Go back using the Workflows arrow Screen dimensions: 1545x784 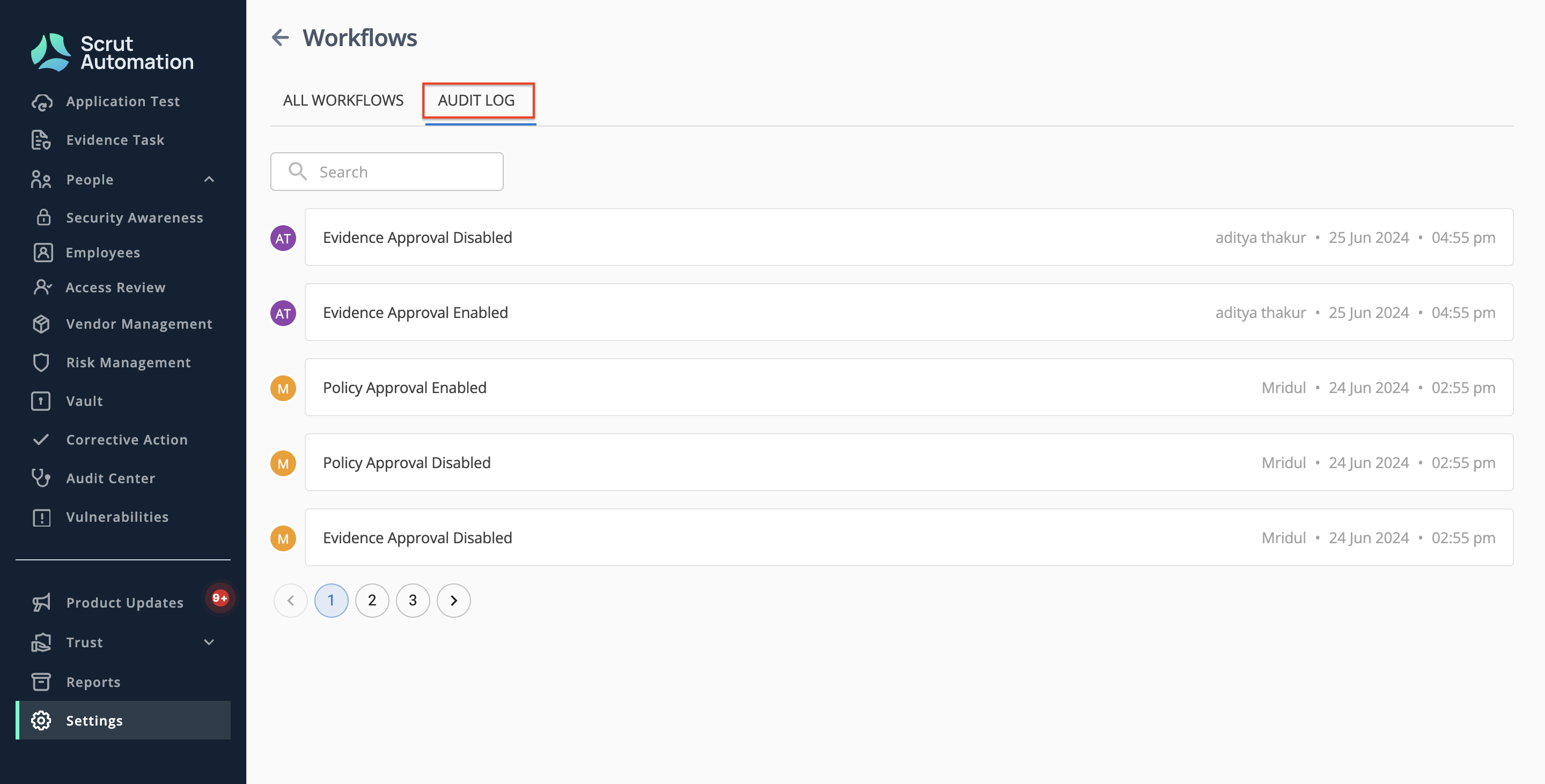click(x=280, y=37)
